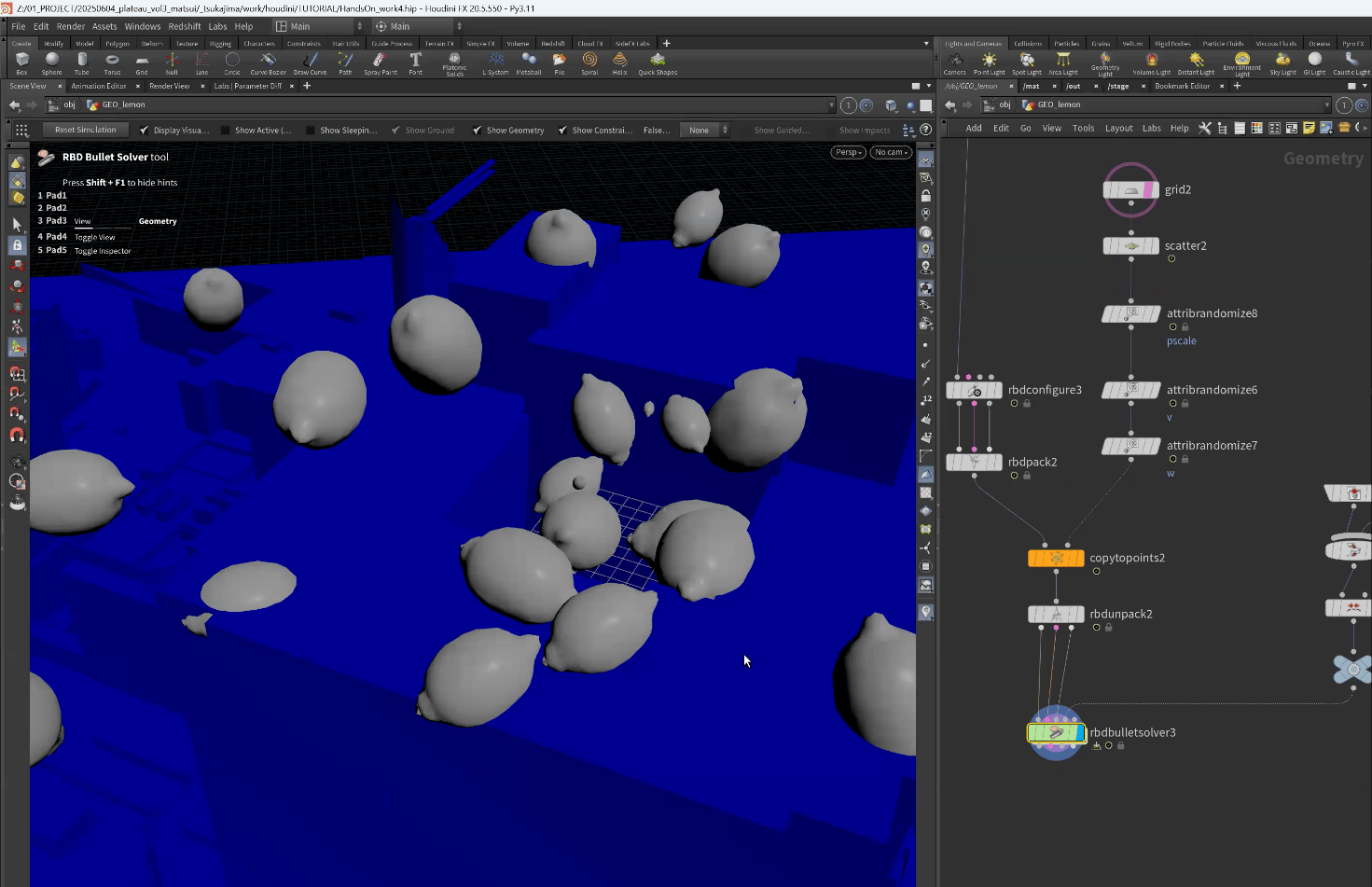Switch to the Animation Editor tab

click(99, 86)
